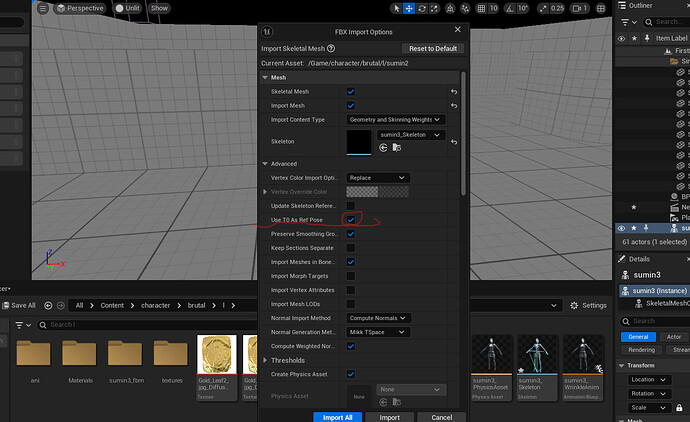Open the surface snapping options icon
This screenshot has width=690, height=422.
(x=465, y=8)
